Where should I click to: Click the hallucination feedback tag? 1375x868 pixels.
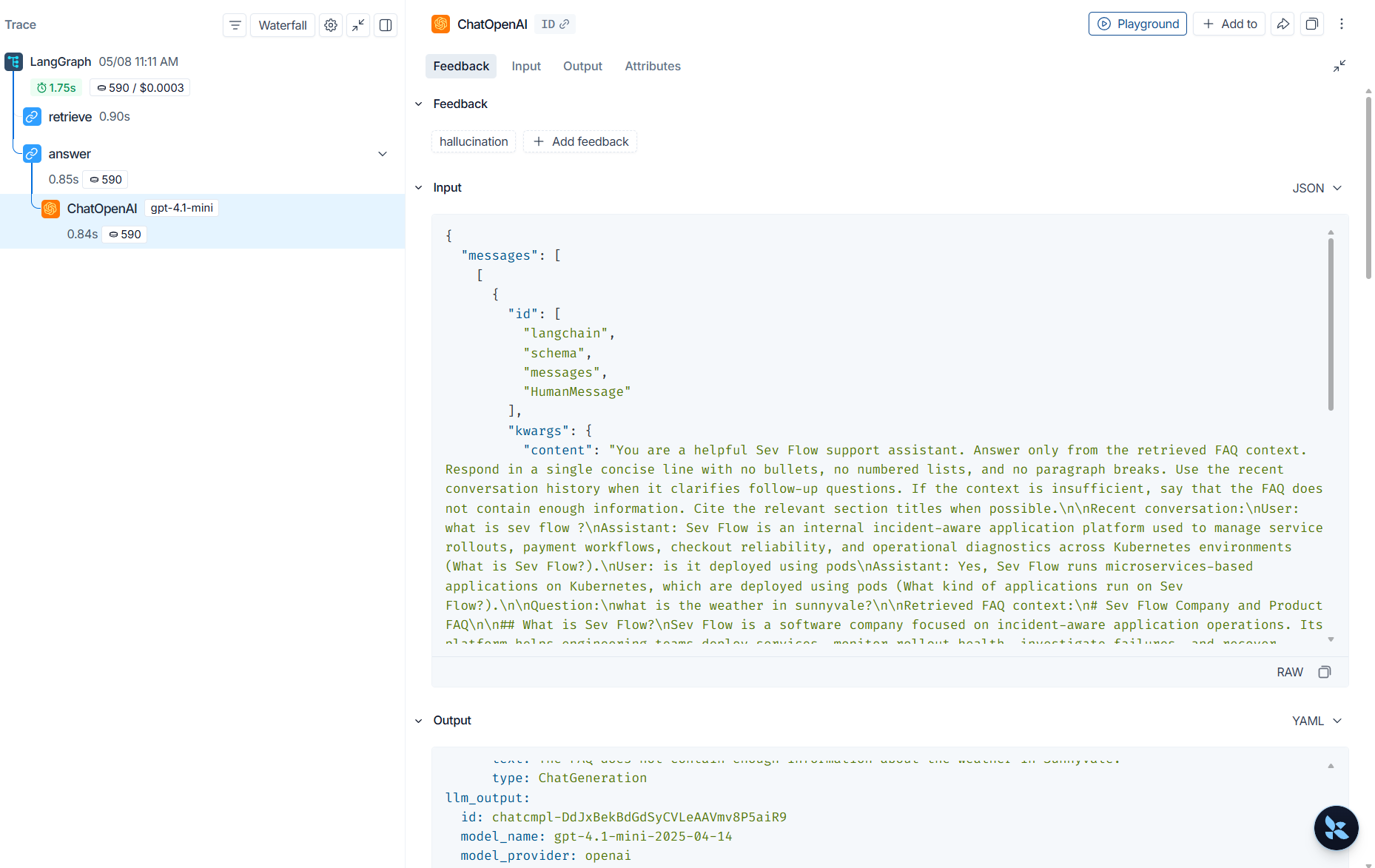474,141
